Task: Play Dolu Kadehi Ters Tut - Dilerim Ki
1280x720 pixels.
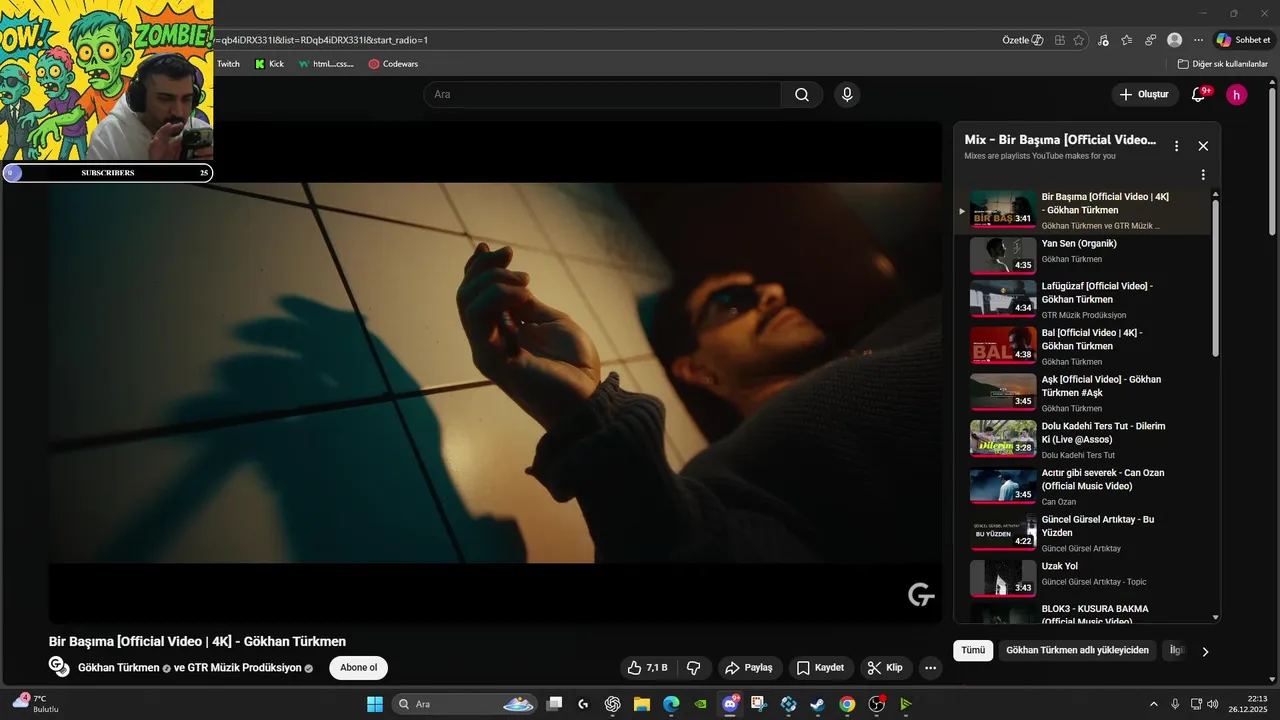Action: (x=1085, y=439)
